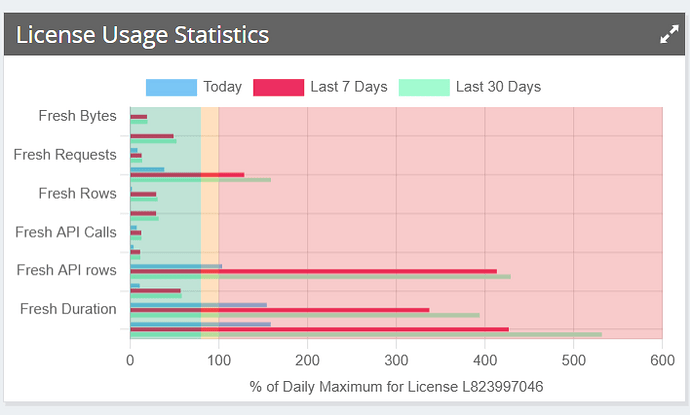The width and height of the screenshot is (690, 415).
Task: Click the Fresh Rows category label
Action: click(77, 193)
